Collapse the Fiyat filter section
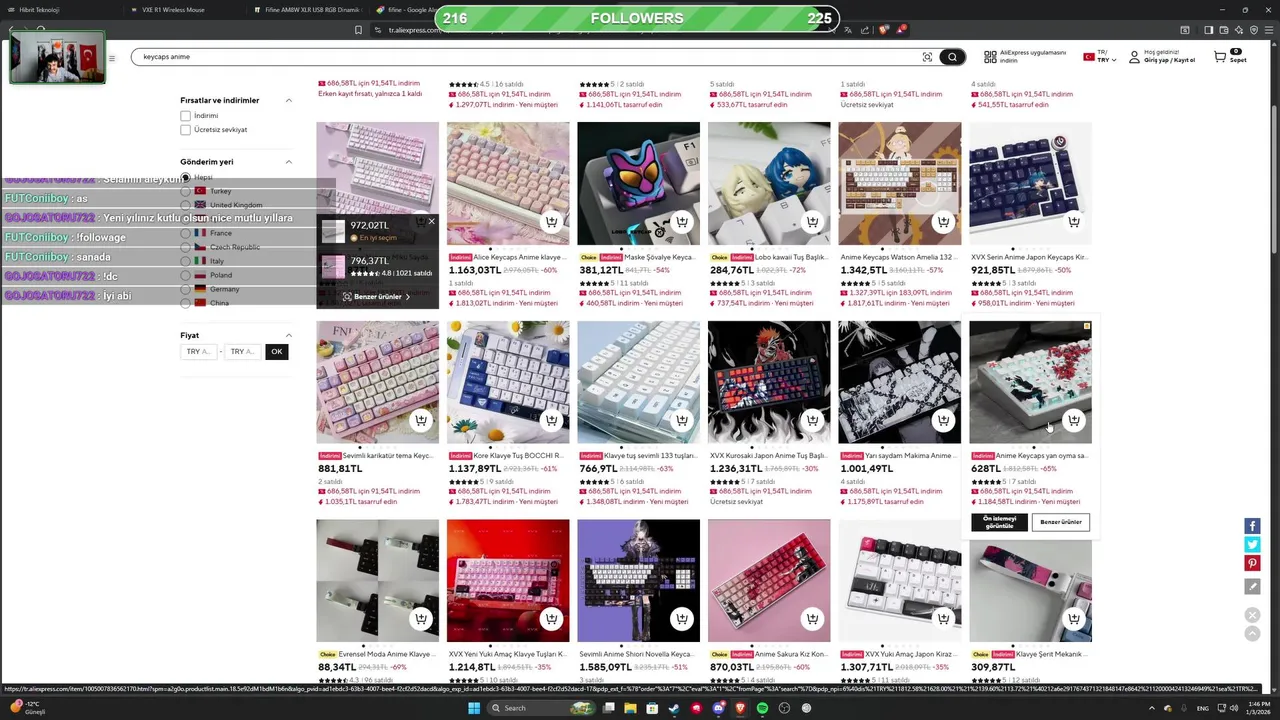This screenshot has width=1280, height=720. click(289, 336)
